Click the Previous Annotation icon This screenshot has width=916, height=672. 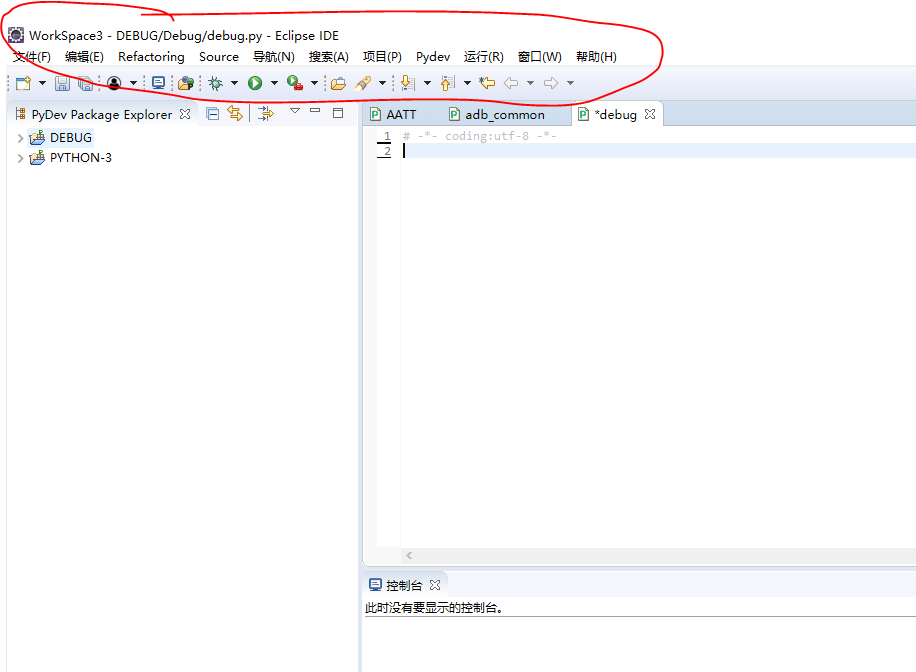click(x=448, y=83)
